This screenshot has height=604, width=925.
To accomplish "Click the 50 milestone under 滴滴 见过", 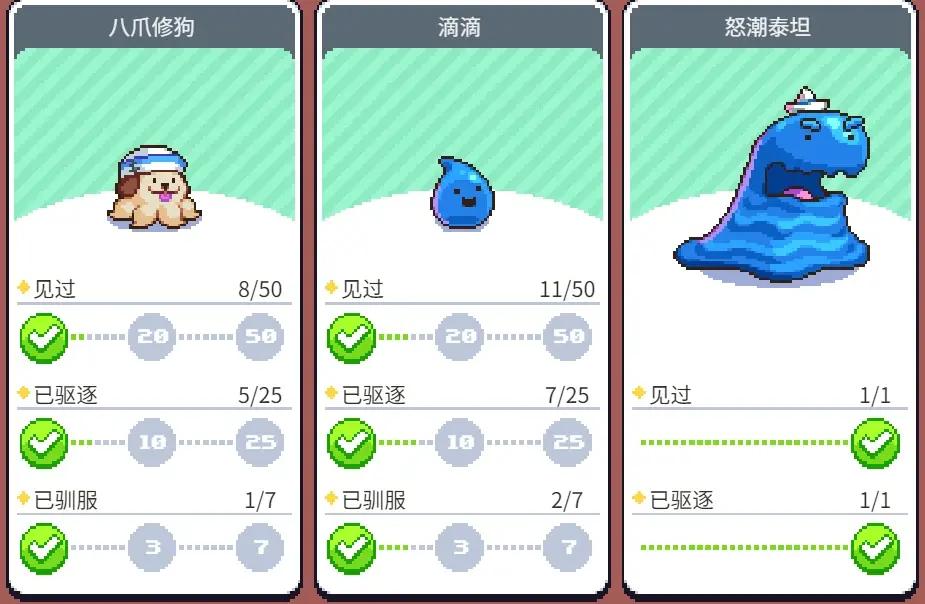I will pos(568,336).
